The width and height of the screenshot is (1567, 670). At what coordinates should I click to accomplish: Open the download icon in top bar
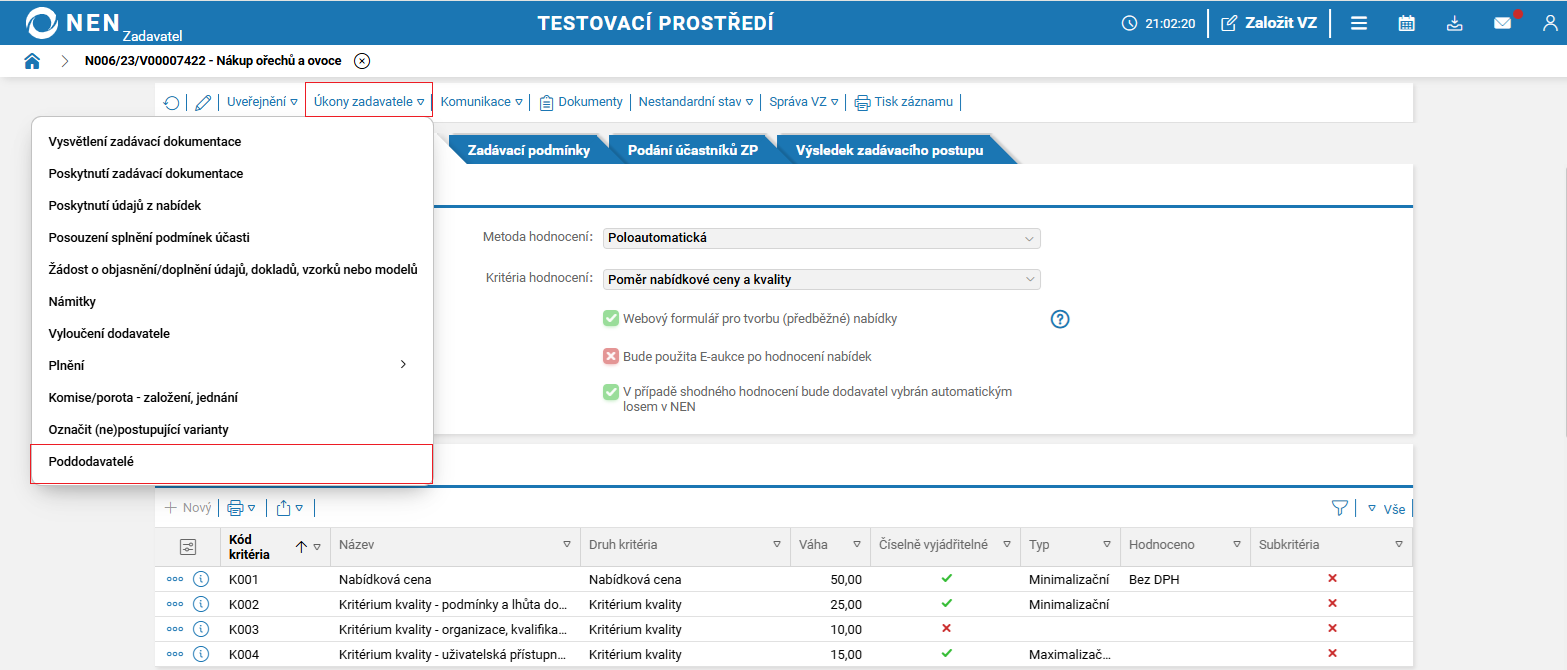point(1455,23)
